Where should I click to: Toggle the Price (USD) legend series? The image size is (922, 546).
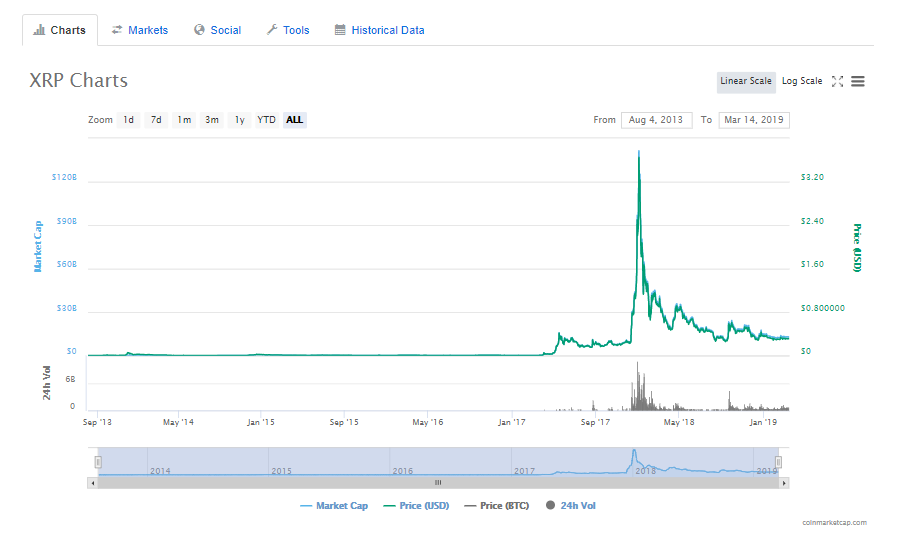point(416,505)
